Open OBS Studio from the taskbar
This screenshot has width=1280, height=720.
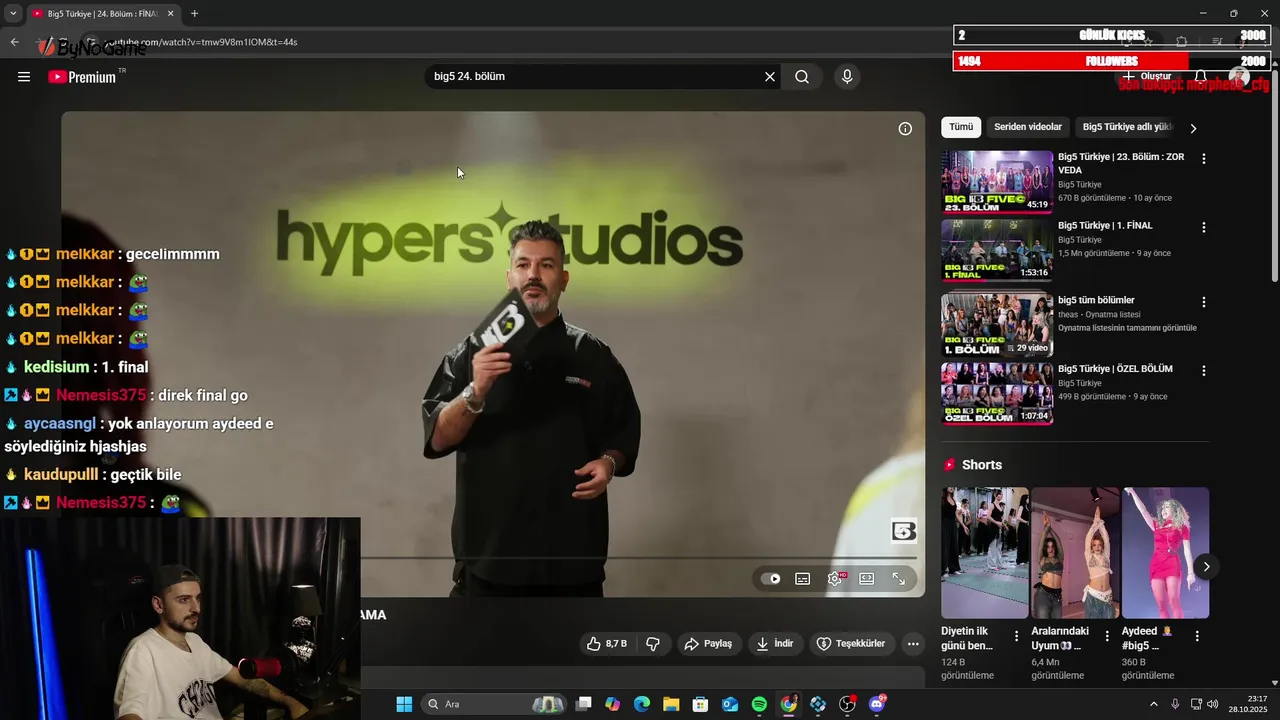click(x=848, y=704)
